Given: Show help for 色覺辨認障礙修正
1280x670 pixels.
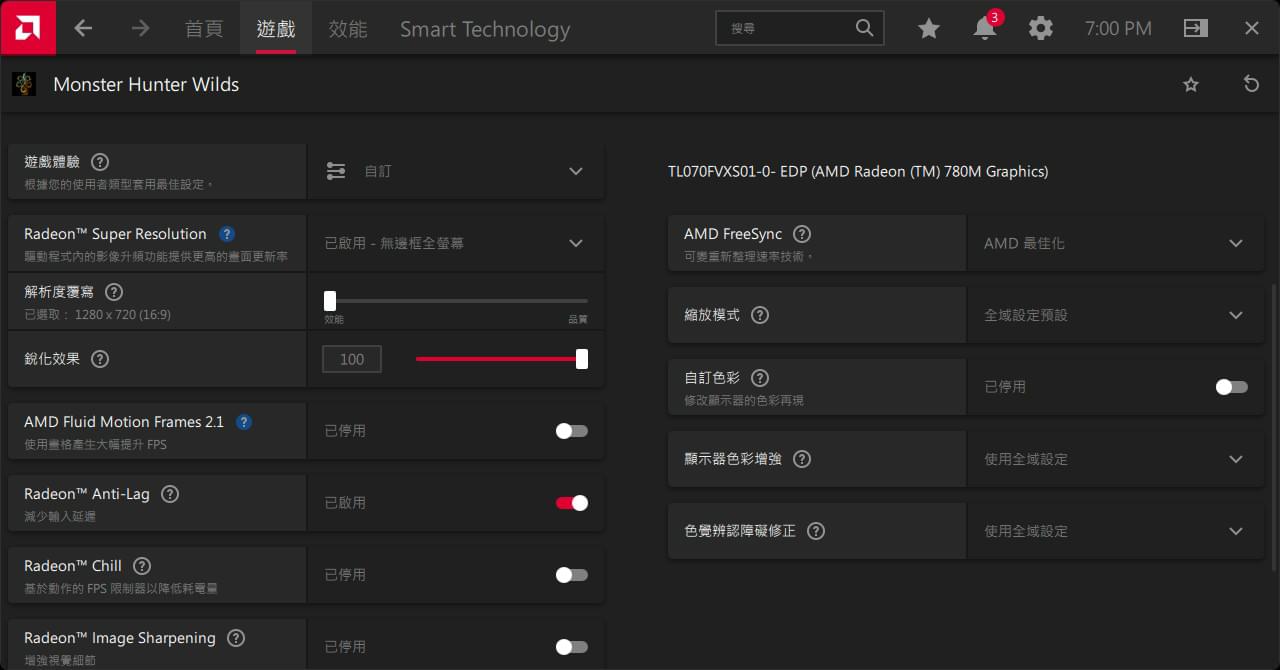Looking at the screenshot, I should pyautogui.click(x=816, y=531).
